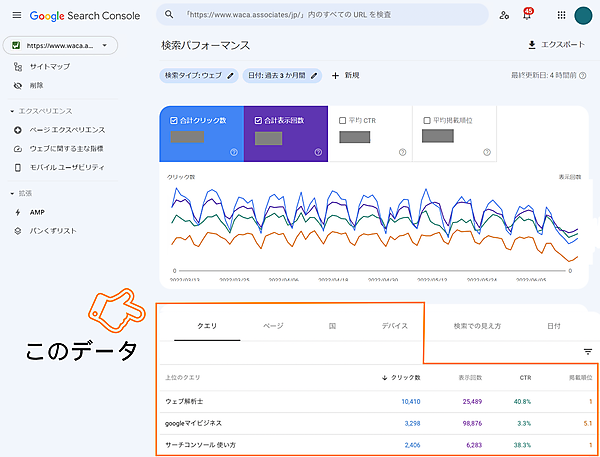
Task: Sort the table by クリック数 column
Action: (x=401, y=378)
